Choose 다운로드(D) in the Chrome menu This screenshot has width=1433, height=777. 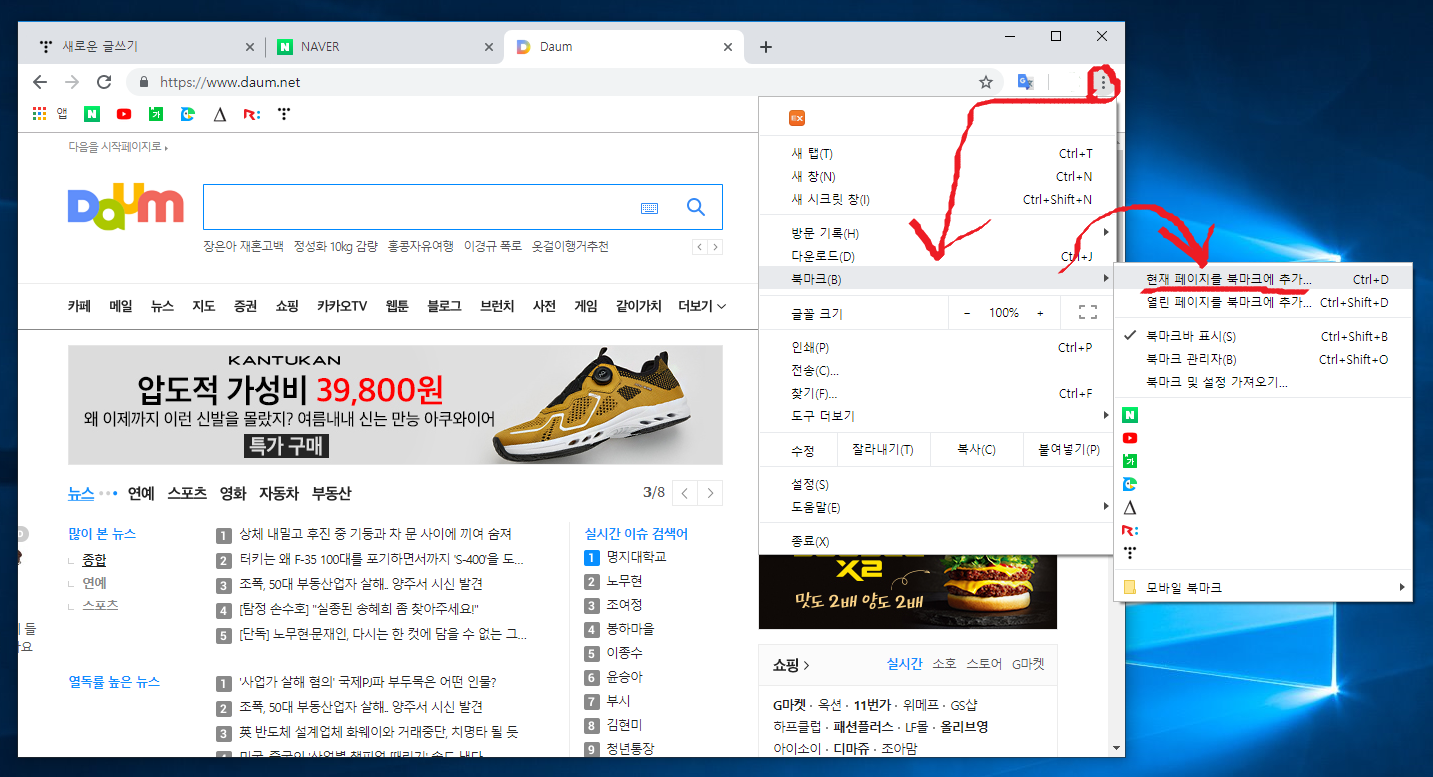pos(937,256)
